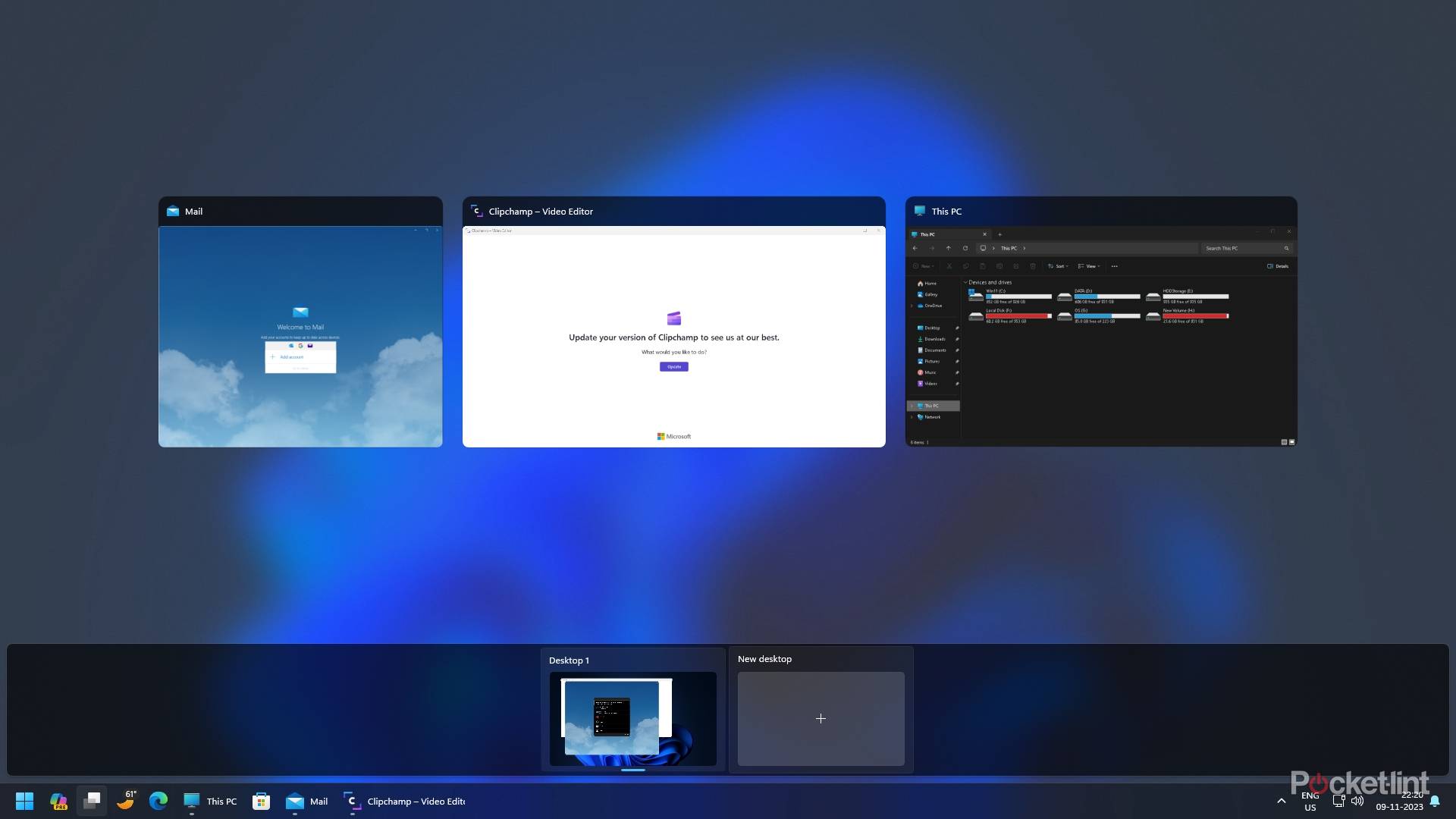This screenshot has width=1456, height=819.
Task: Collapse the Devices and drives group
Action: pos(965,282)
